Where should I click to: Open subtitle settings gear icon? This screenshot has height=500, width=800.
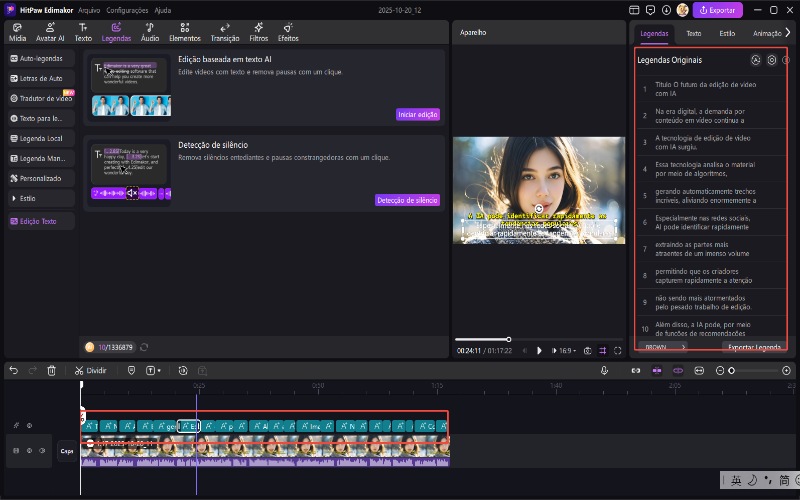771,60
